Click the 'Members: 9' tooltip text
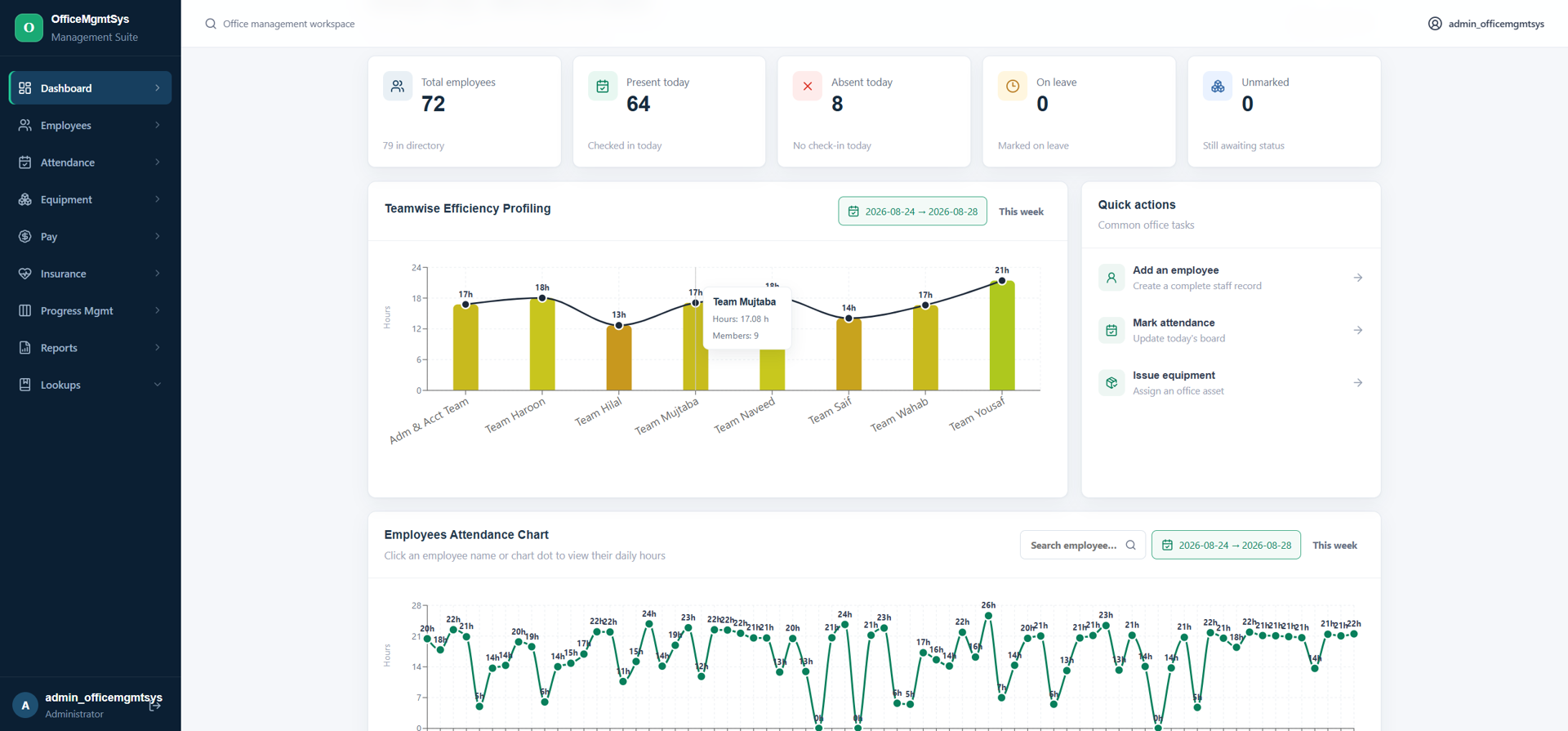The height and width of the screenshot is (731, 1568). 735,336
